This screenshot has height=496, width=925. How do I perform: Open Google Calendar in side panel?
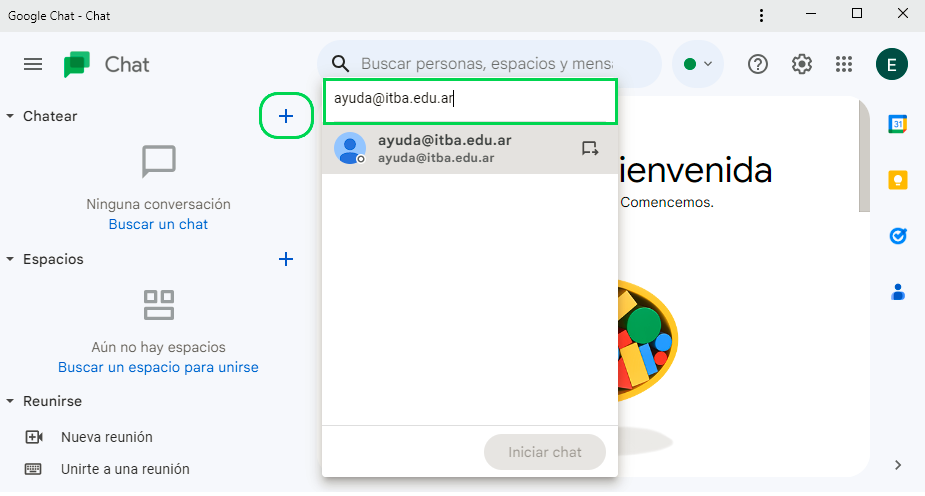tap(898, 124)
